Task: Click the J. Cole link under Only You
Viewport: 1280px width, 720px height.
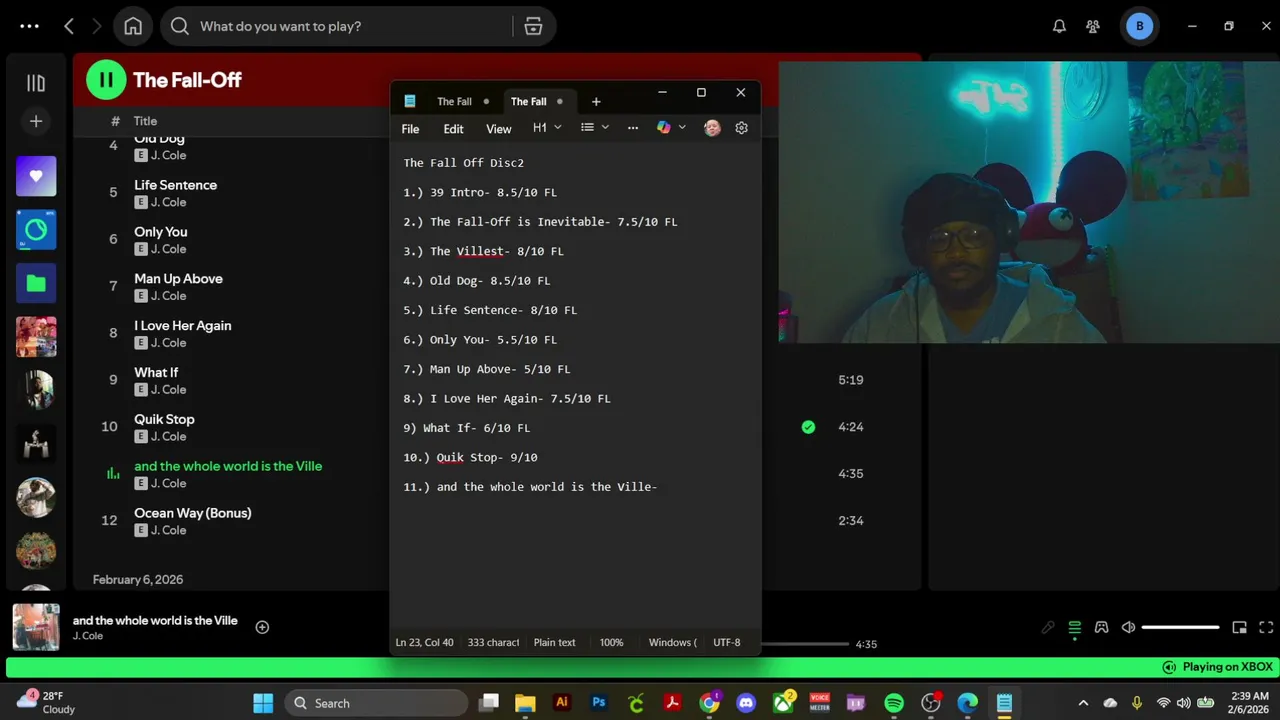Action: [x=168, y=249]
